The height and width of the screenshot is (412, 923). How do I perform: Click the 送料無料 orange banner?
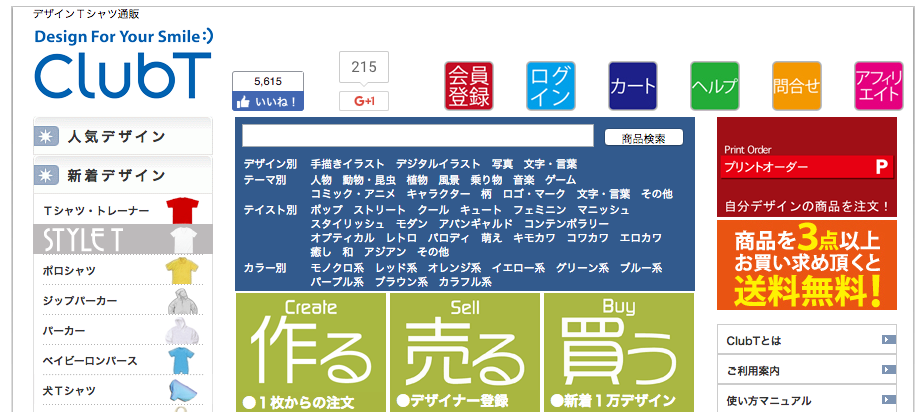click(x=807, y=265)
